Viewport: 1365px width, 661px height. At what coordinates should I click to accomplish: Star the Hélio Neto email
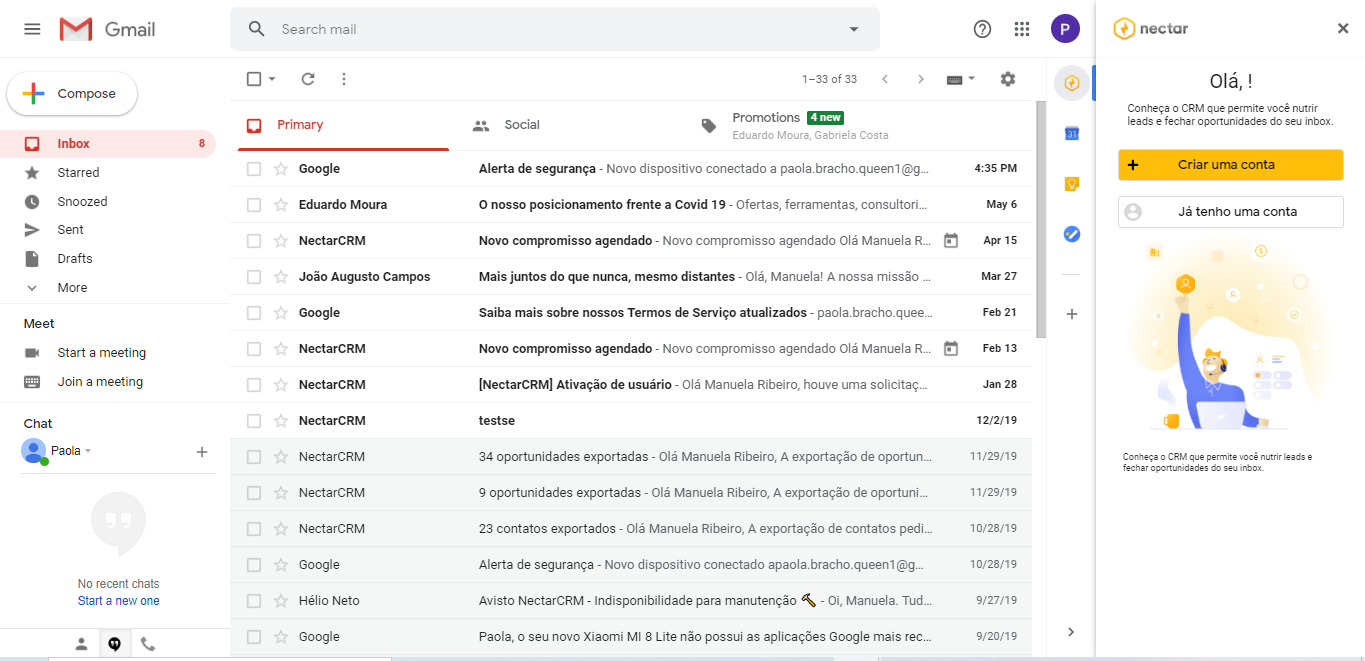tap(281, 601)
